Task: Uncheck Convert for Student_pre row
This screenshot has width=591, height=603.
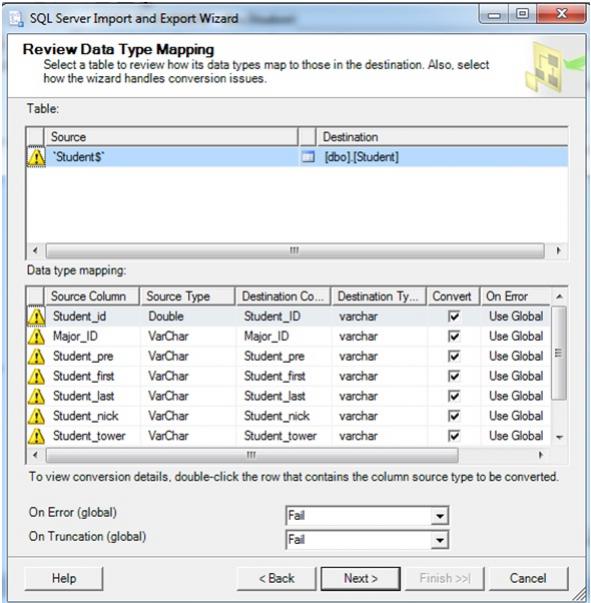Action: [x=454, y=356]
